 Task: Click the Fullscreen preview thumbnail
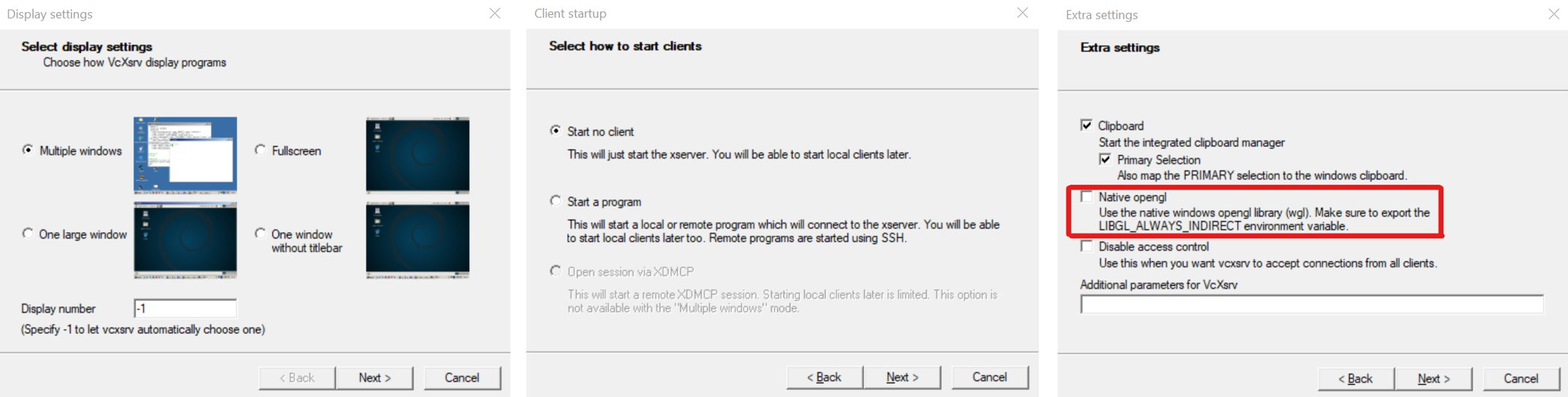pyautogui.click(x=417, y=155)
